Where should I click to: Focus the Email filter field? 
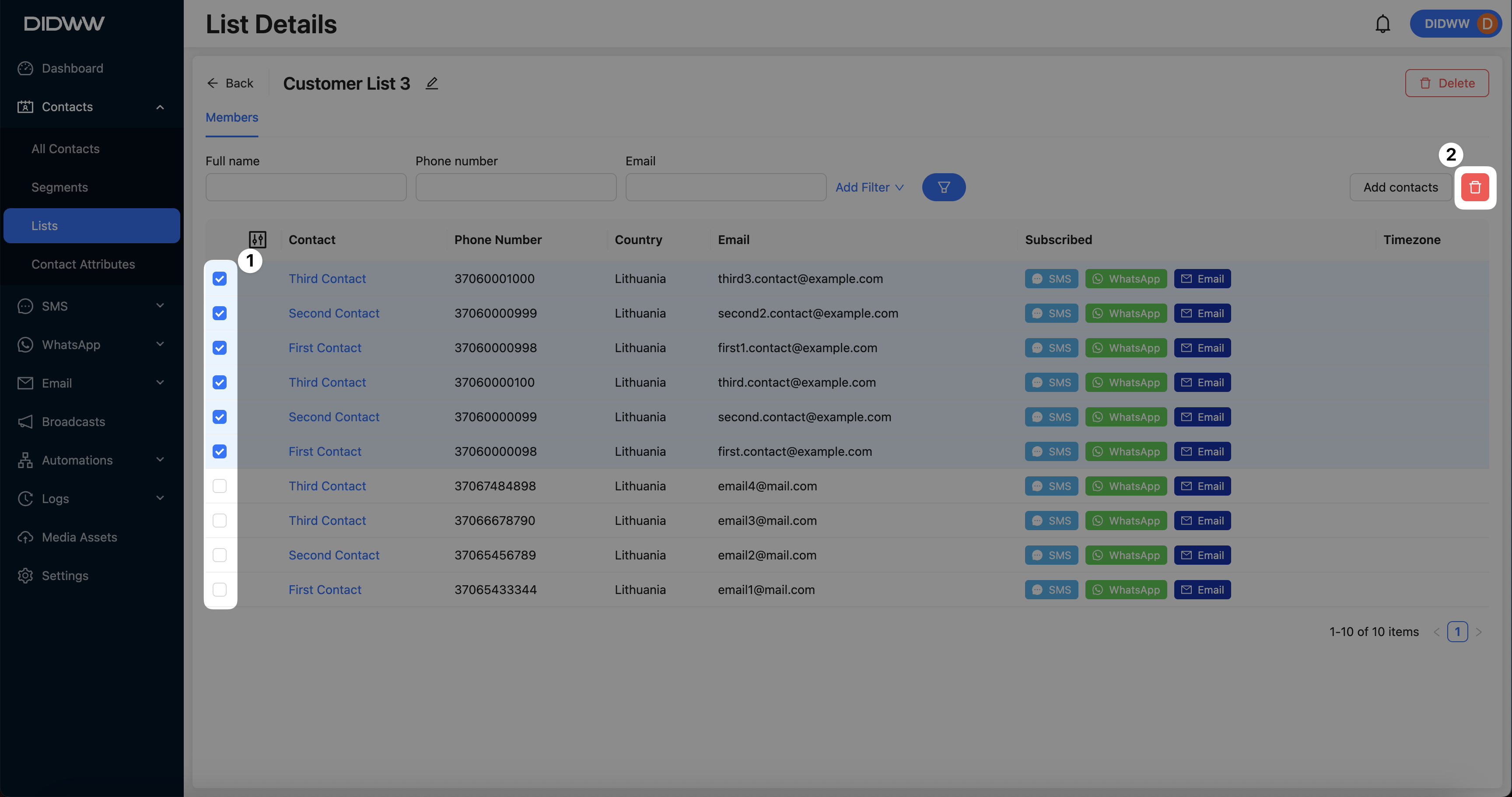[x=726, y=187]
